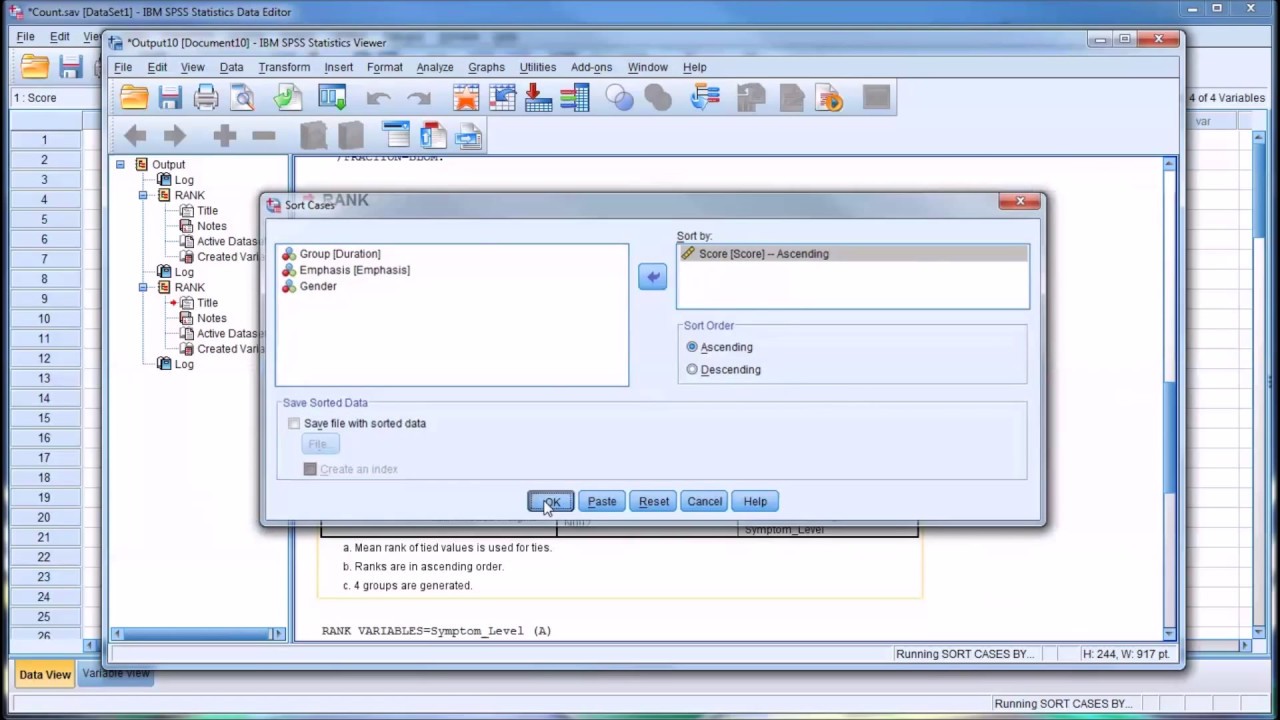This screenshot has width=1280, height=720.
Task: Collapse the Output root tree node
Action: coord(120,164)
